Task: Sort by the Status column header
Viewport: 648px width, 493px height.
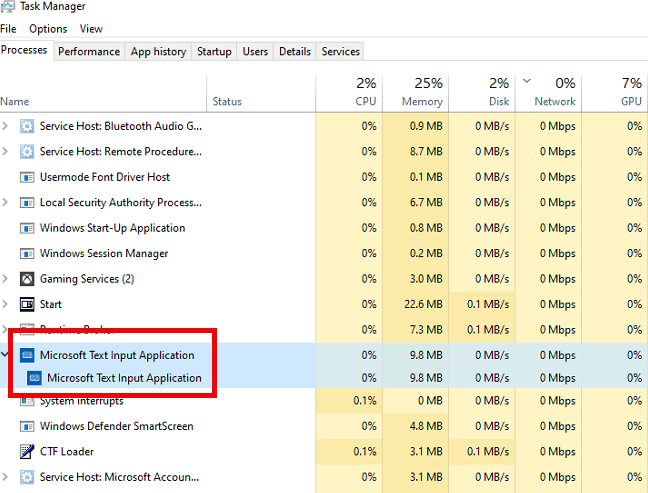Action: click(x=261, y=93)
